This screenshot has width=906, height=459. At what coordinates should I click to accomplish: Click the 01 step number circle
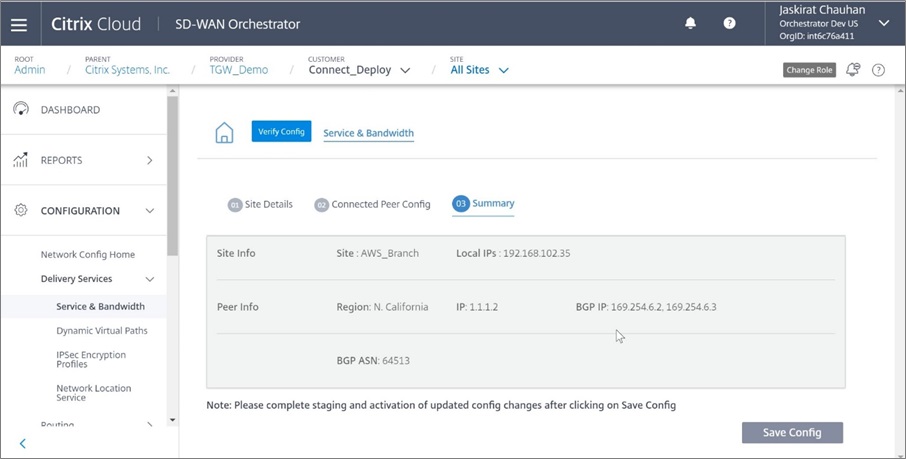click(x=235, y=205)
